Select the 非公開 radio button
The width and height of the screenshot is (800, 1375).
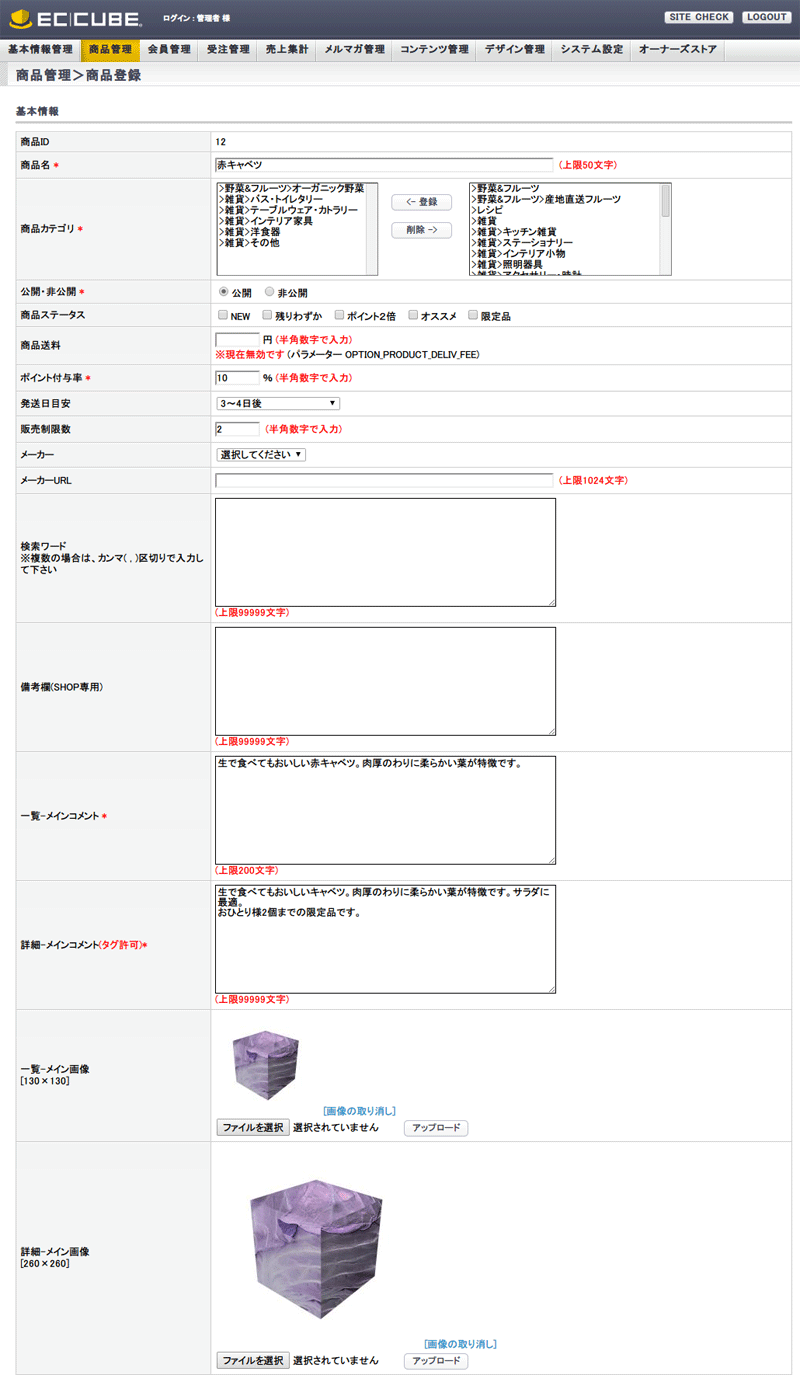tap(269, 293)
